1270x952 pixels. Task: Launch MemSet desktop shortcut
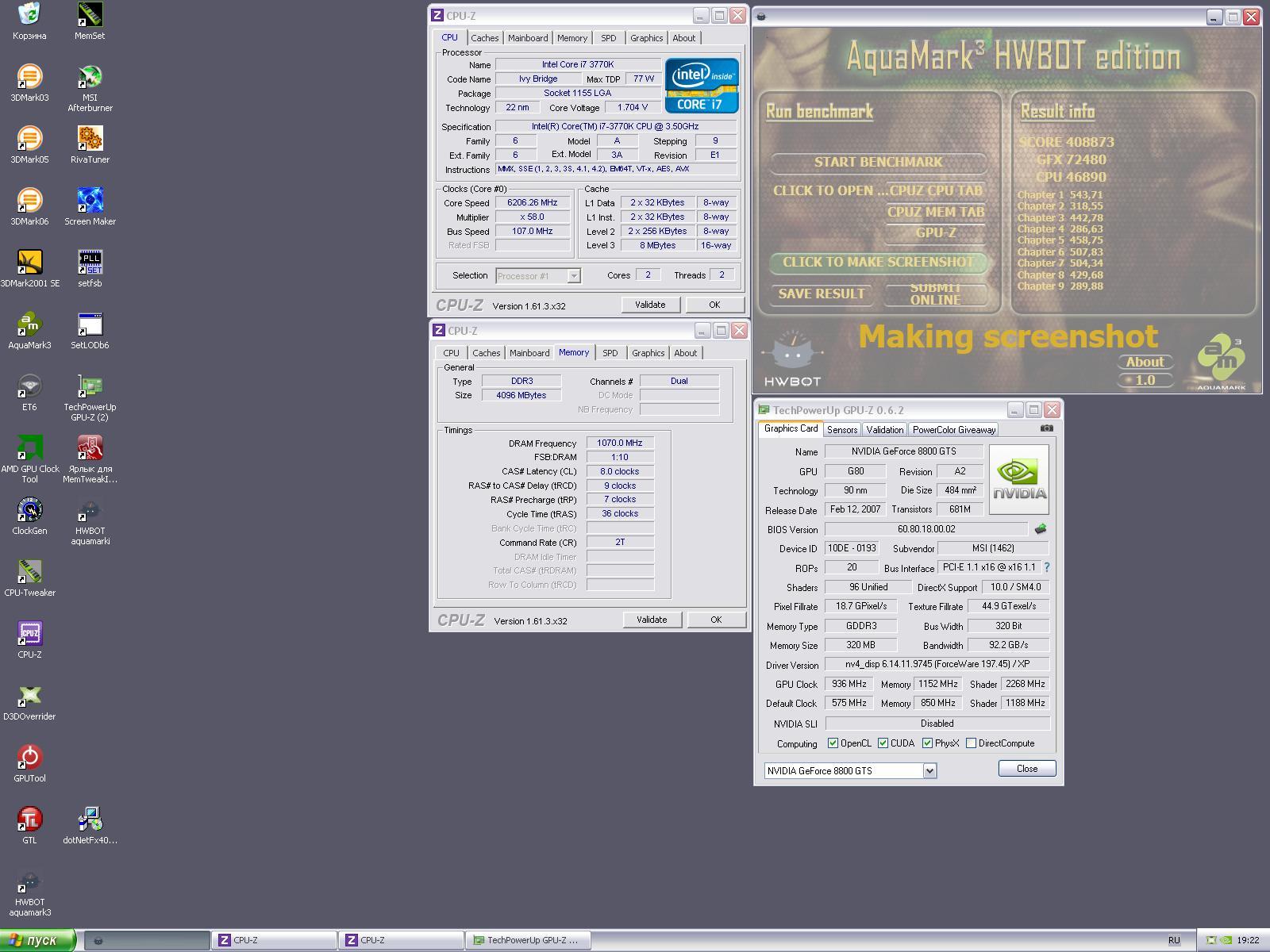tap(90, 21)
